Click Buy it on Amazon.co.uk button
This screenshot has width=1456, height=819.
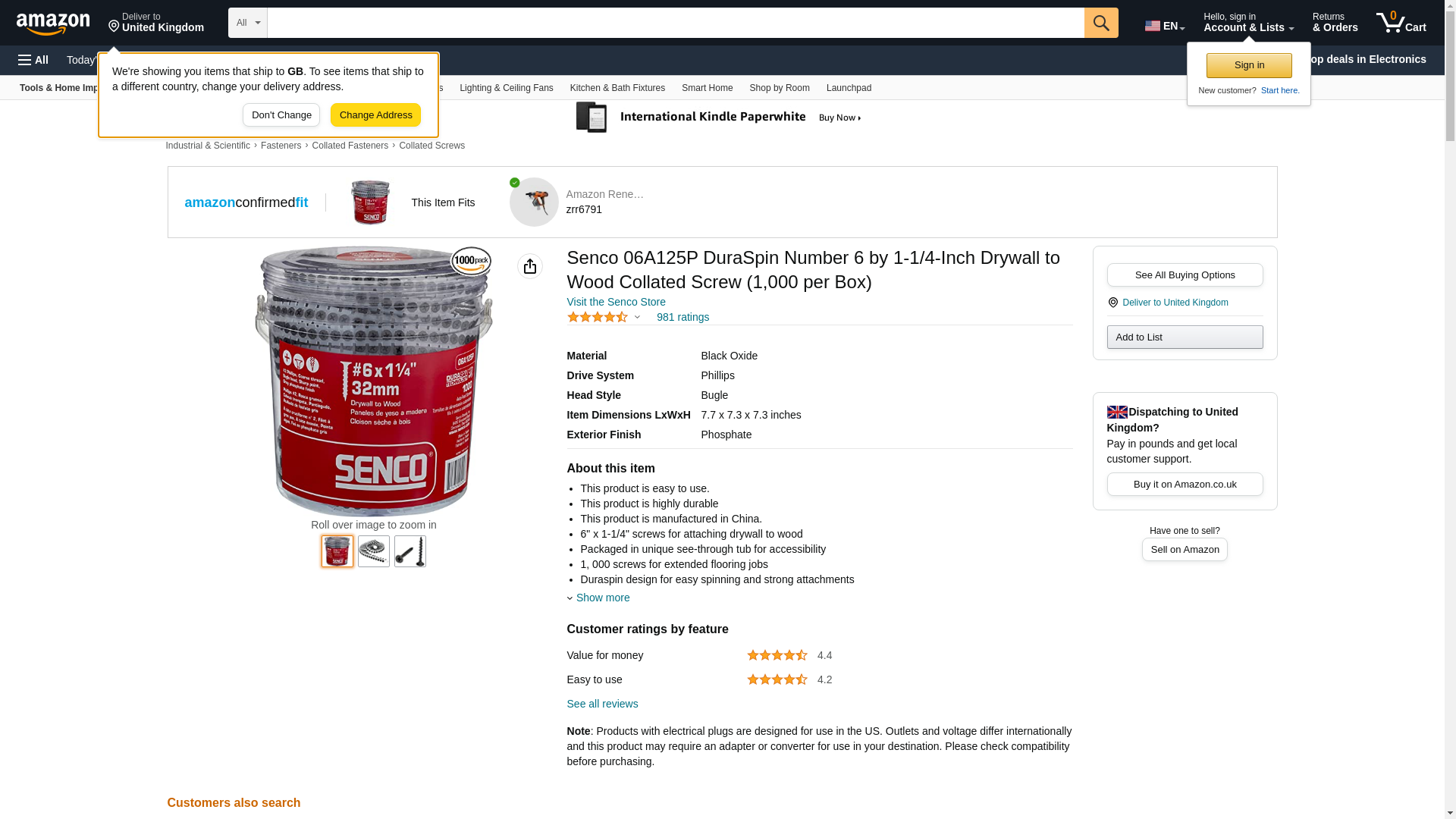point(1185,485)
